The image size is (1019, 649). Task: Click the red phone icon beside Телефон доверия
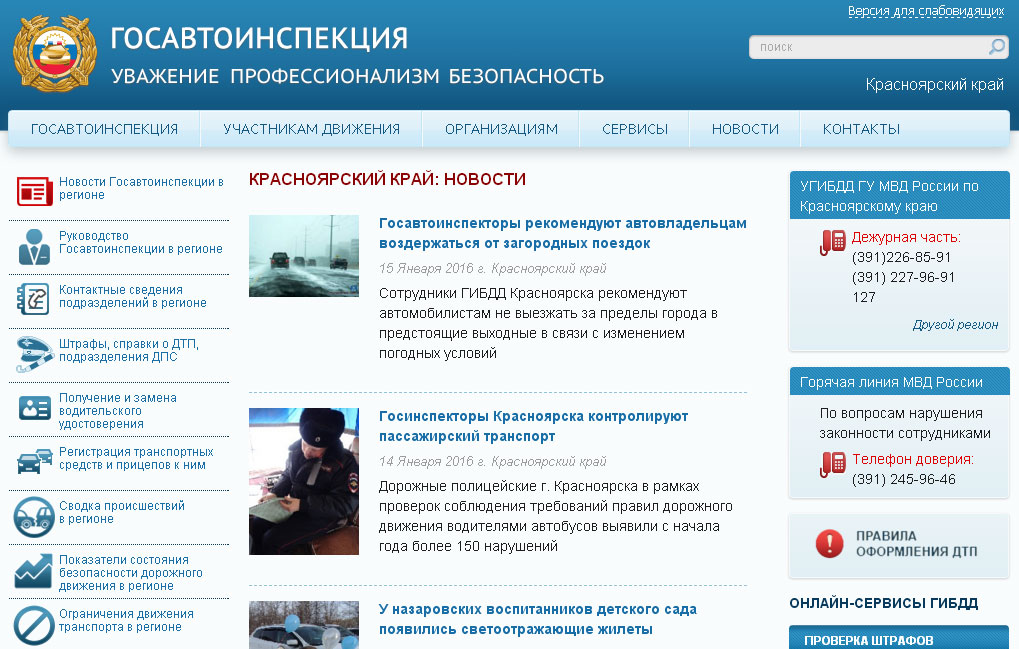point(832,464)
